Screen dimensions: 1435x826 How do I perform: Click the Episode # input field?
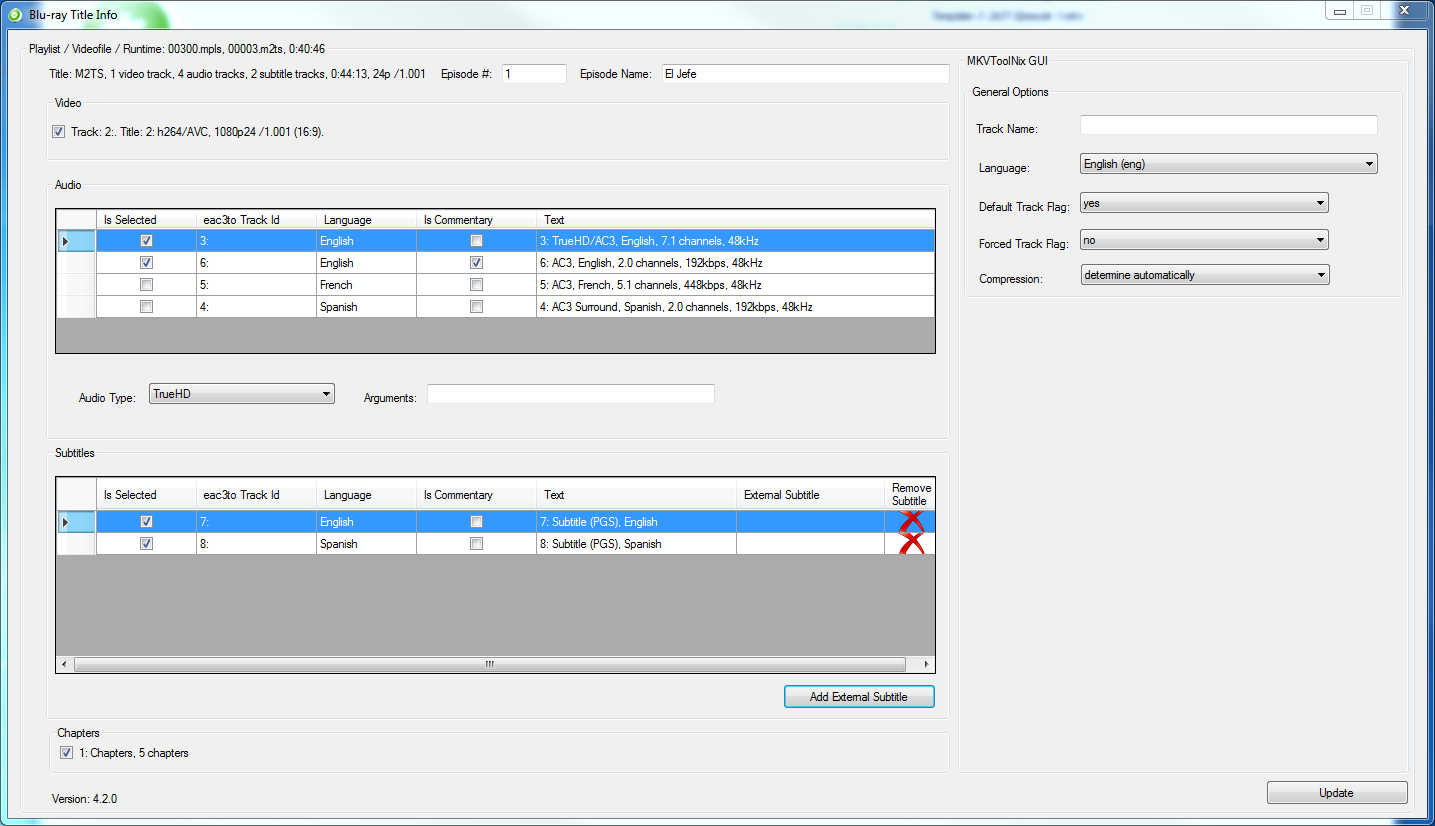(x=534, y=74)
